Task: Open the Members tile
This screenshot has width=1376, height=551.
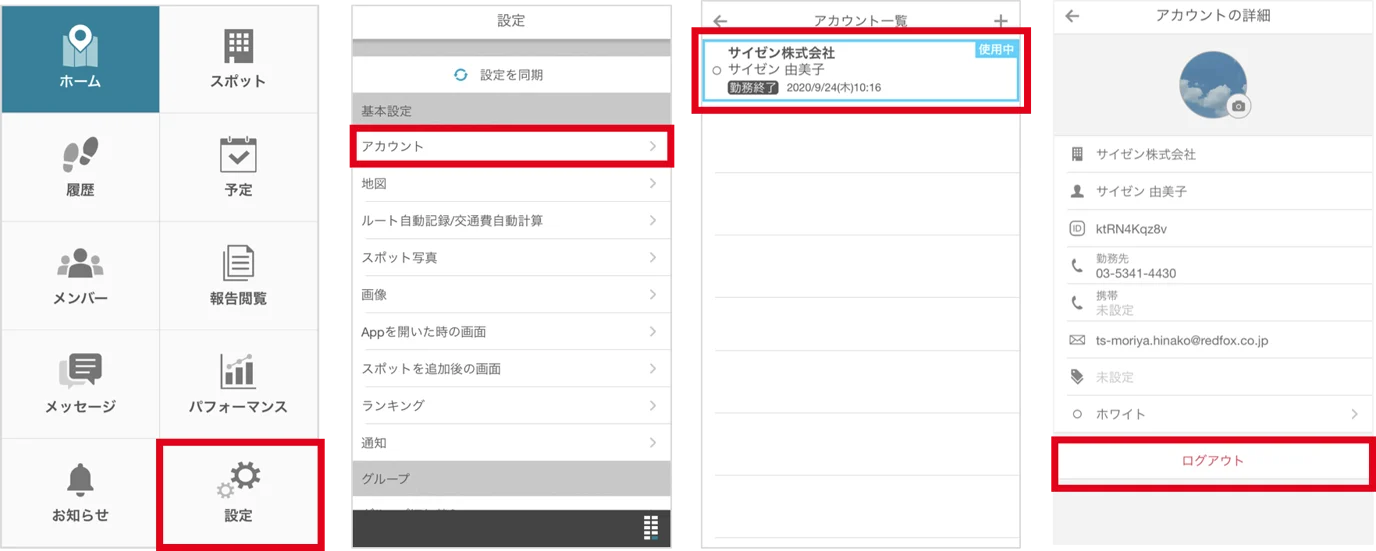Action: 80,276
